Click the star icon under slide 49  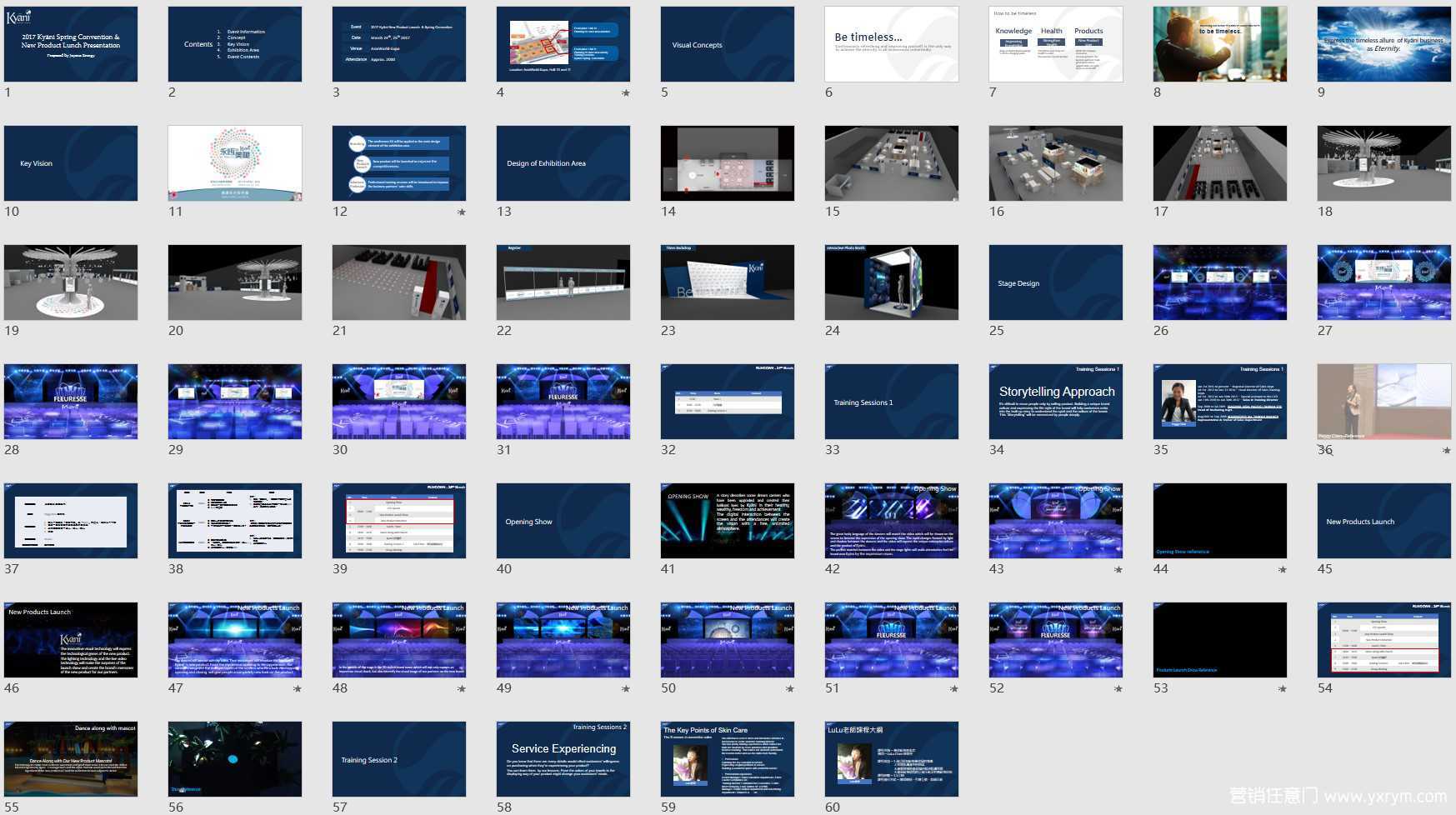click(x=626, y=689)
